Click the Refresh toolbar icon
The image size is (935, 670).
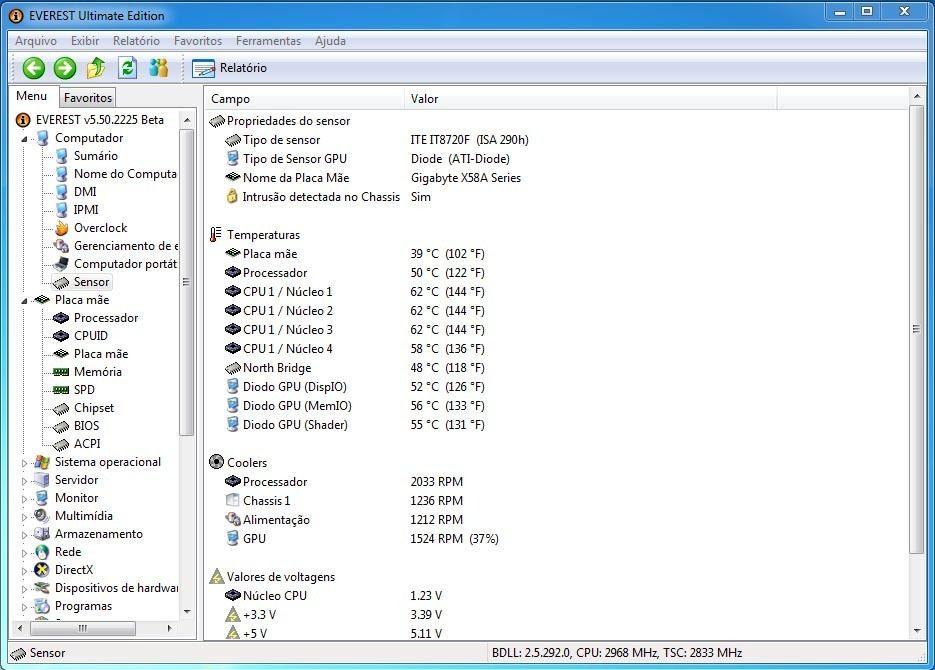[127, 68]
